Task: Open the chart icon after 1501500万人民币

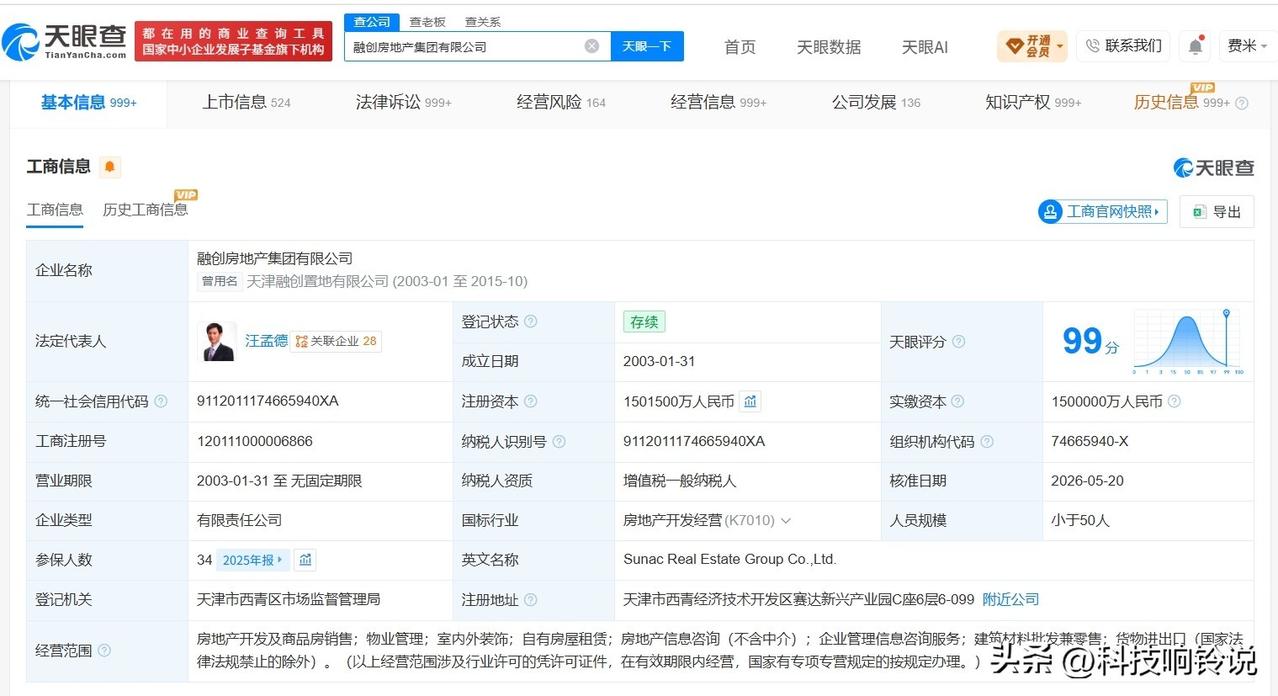Action: (750, 401)
